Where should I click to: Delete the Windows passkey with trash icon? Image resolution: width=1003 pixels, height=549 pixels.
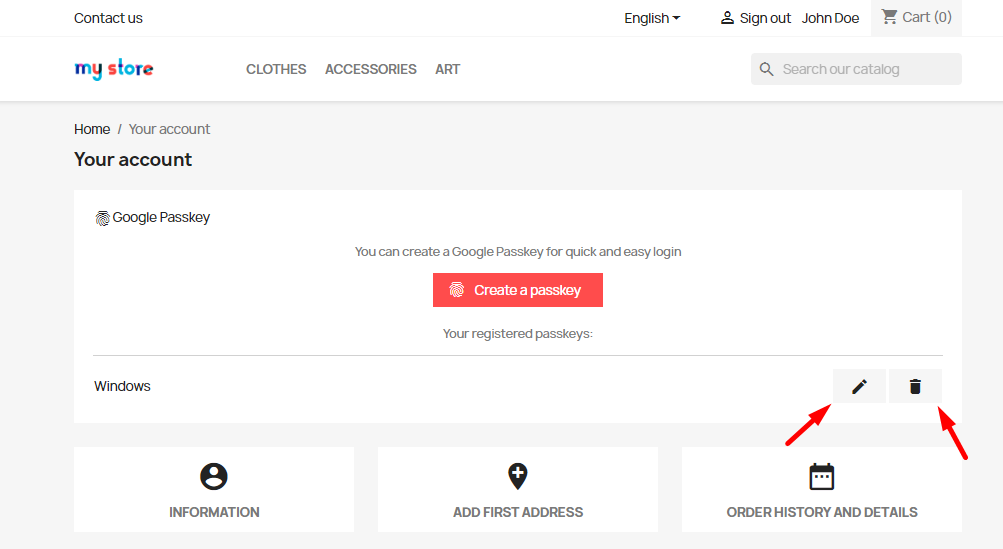click(x=915, y=386)
